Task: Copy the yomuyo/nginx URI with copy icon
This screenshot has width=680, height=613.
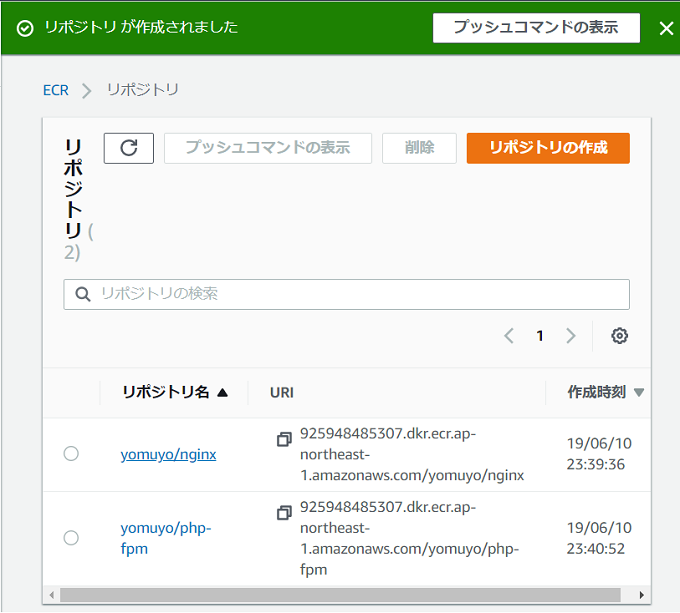Action: (284, 440)
